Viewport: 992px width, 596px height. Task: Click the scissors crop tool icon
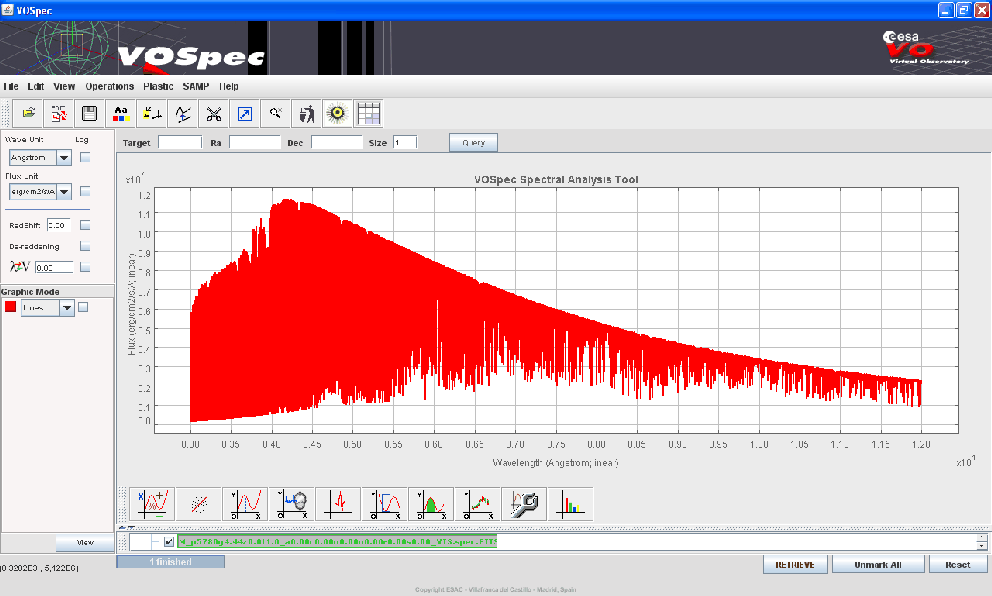[213, 113]
